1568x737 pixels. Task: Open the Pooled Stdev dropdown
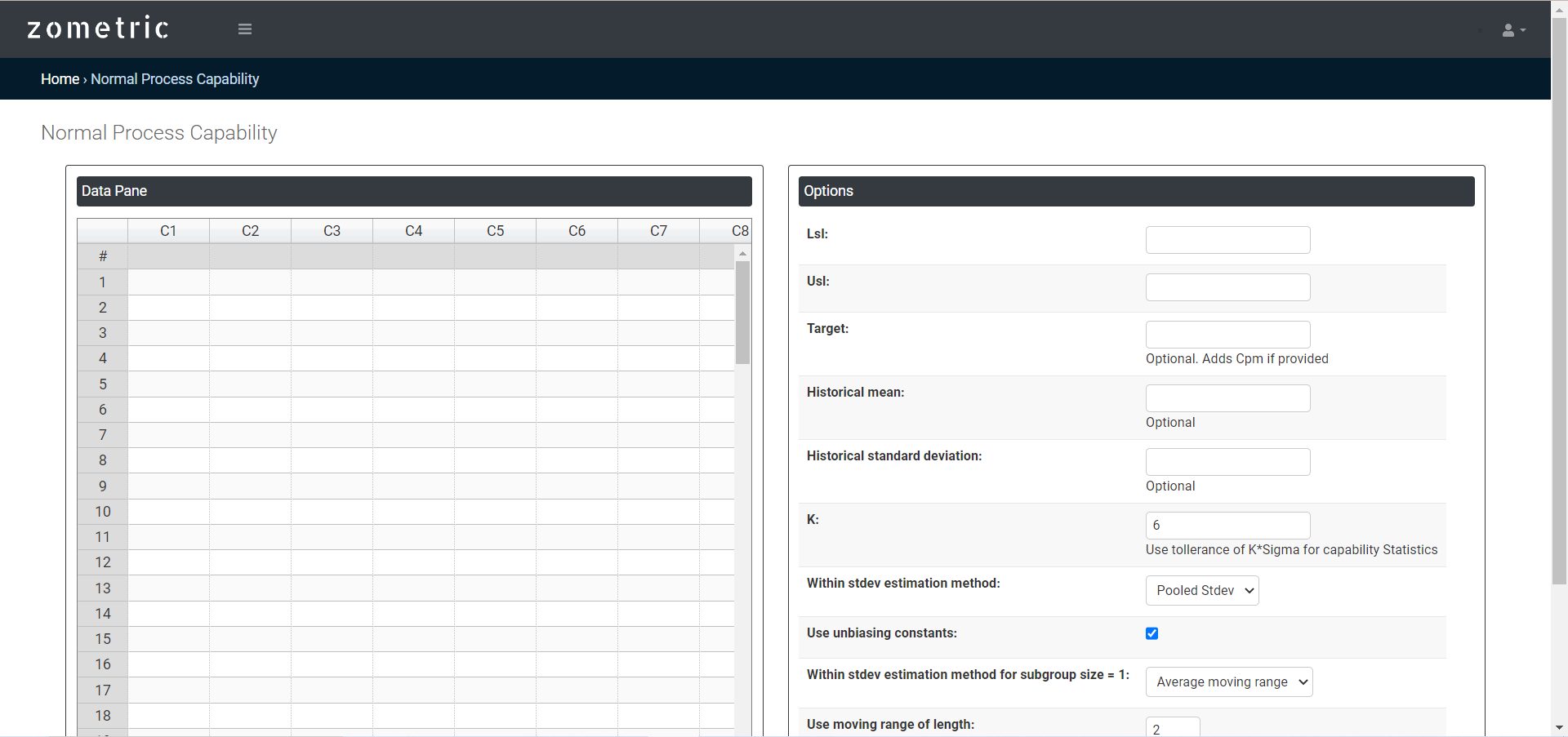[1201, 590]
